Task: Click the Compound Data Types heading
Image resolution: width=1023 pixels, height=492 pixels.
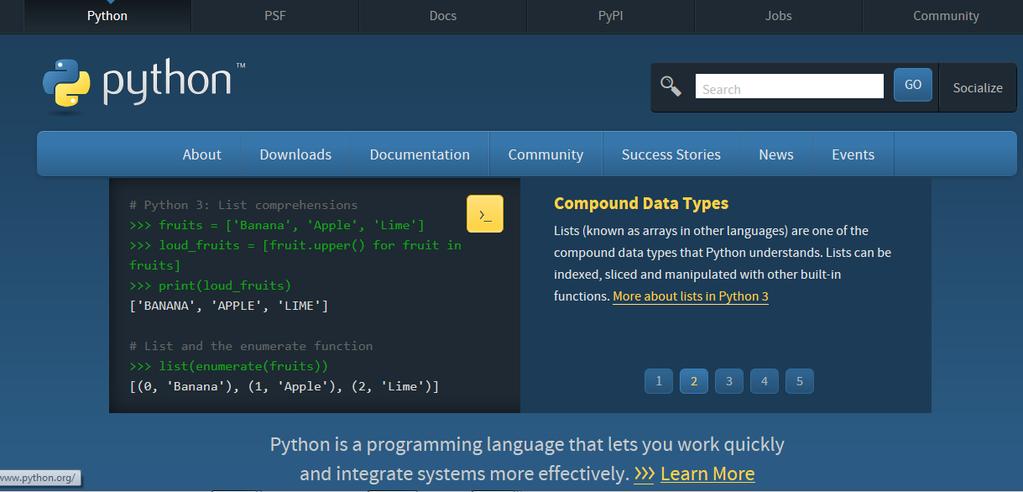Action: tap(641, 204)
